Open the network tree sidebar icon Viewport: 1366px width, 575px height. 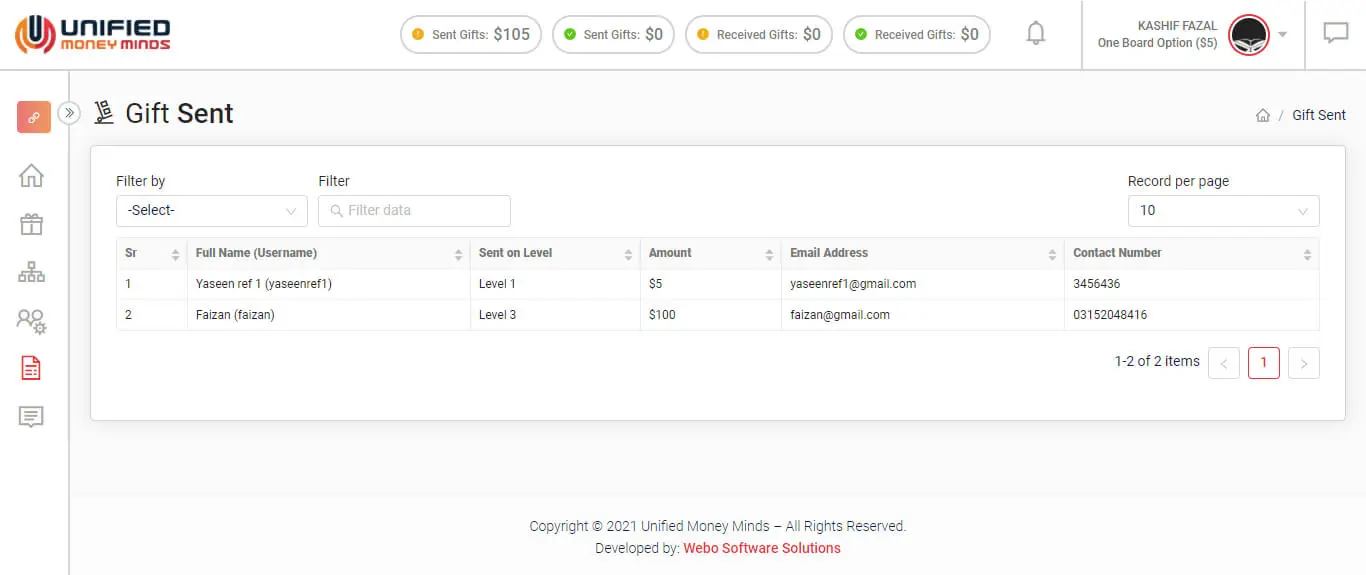click(32, 272)
